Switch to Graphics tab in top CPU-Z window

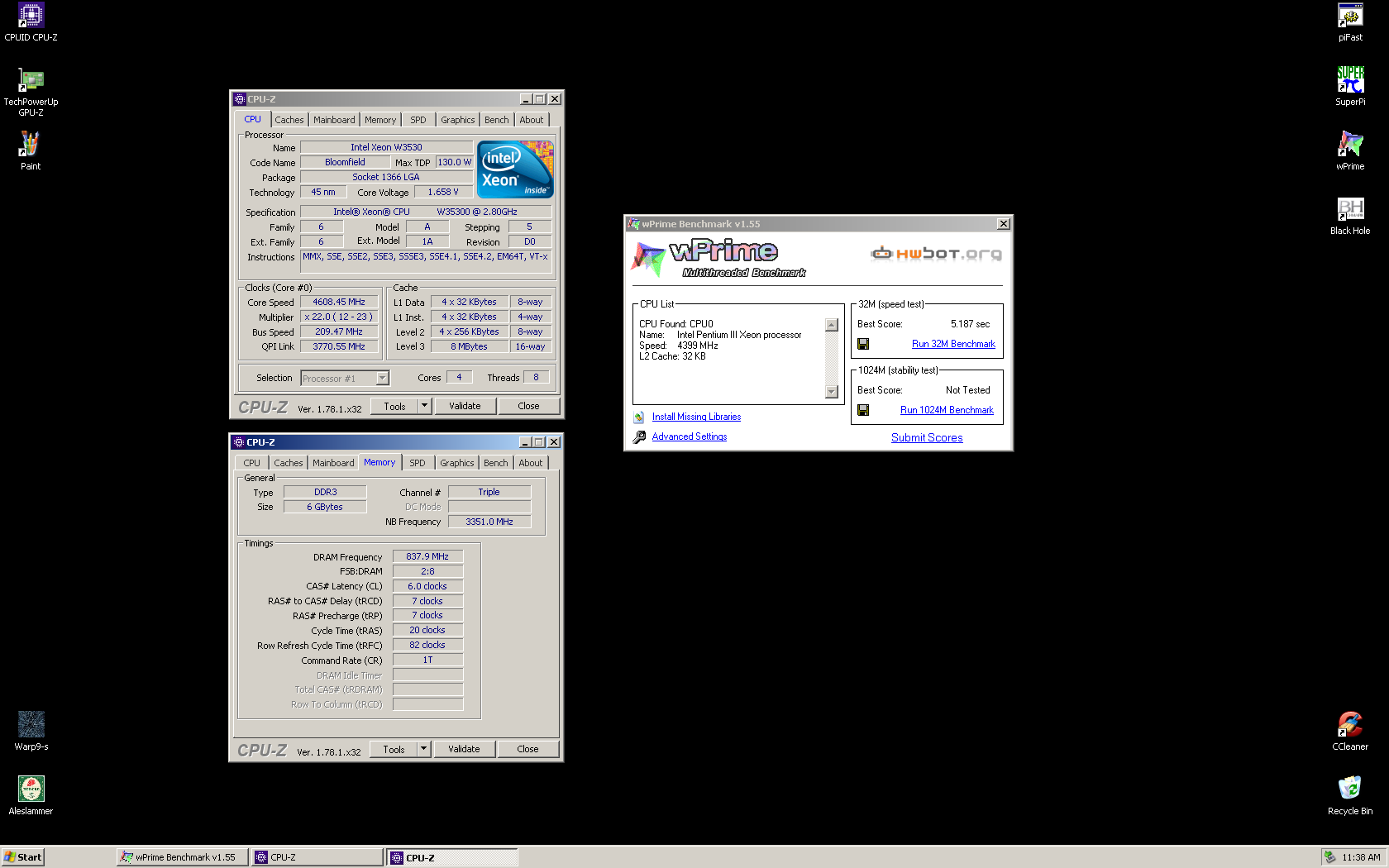[458, 120]
